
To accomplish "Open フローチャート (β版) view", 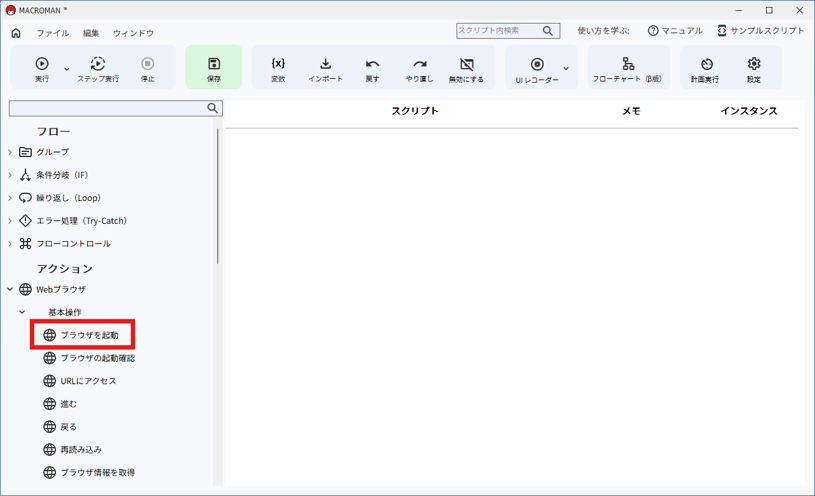I will (628, 69).
